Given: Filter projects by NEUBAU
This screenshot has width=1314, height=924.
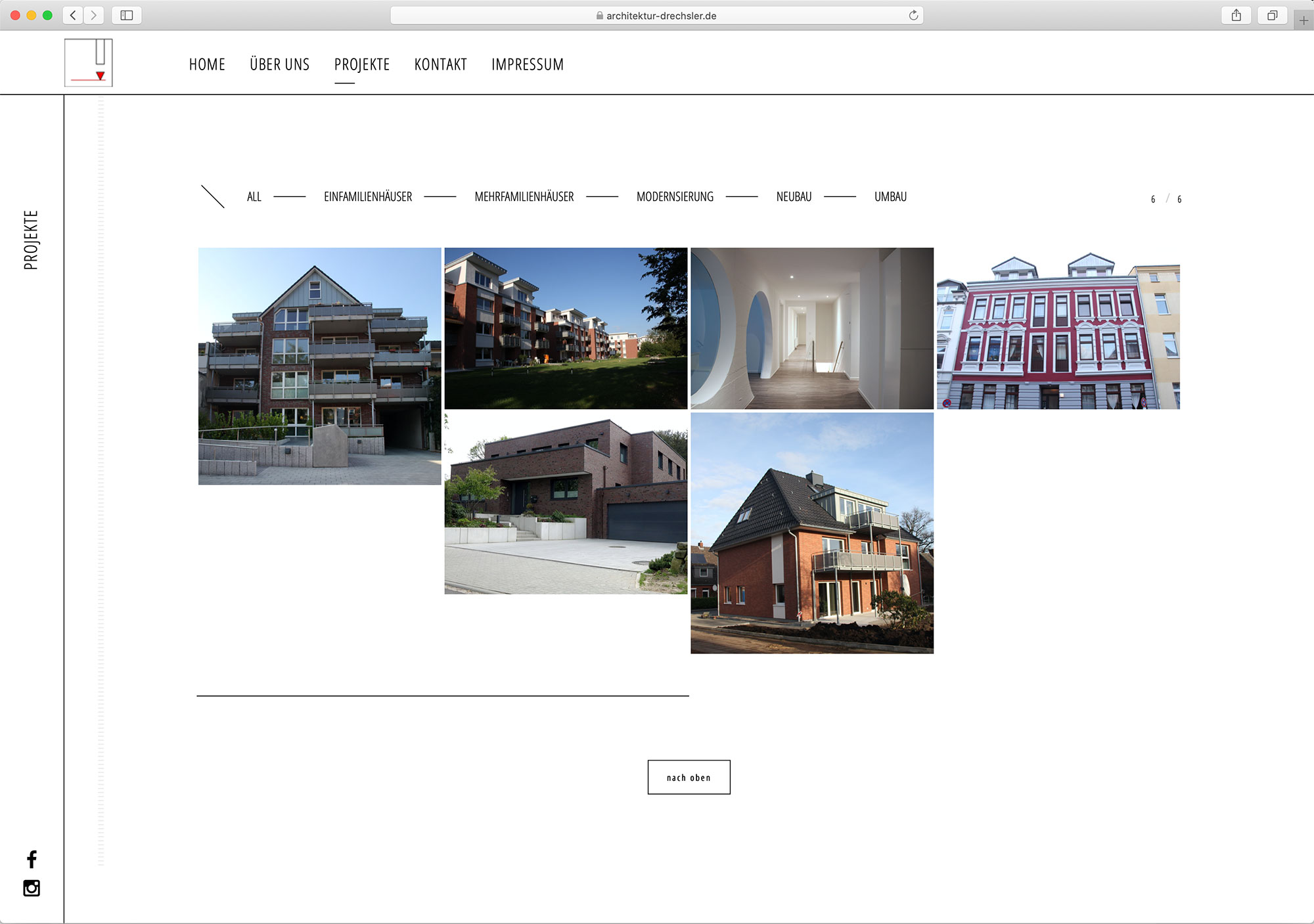Looking at the screenshot, I should (794, 196).
